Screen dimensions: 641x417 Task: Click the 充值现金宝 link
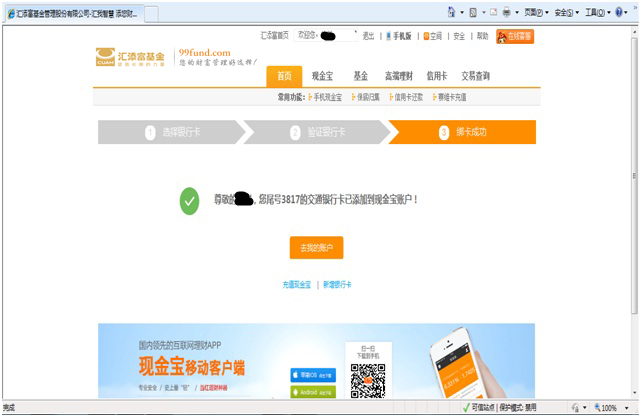[x=296, y=285]
